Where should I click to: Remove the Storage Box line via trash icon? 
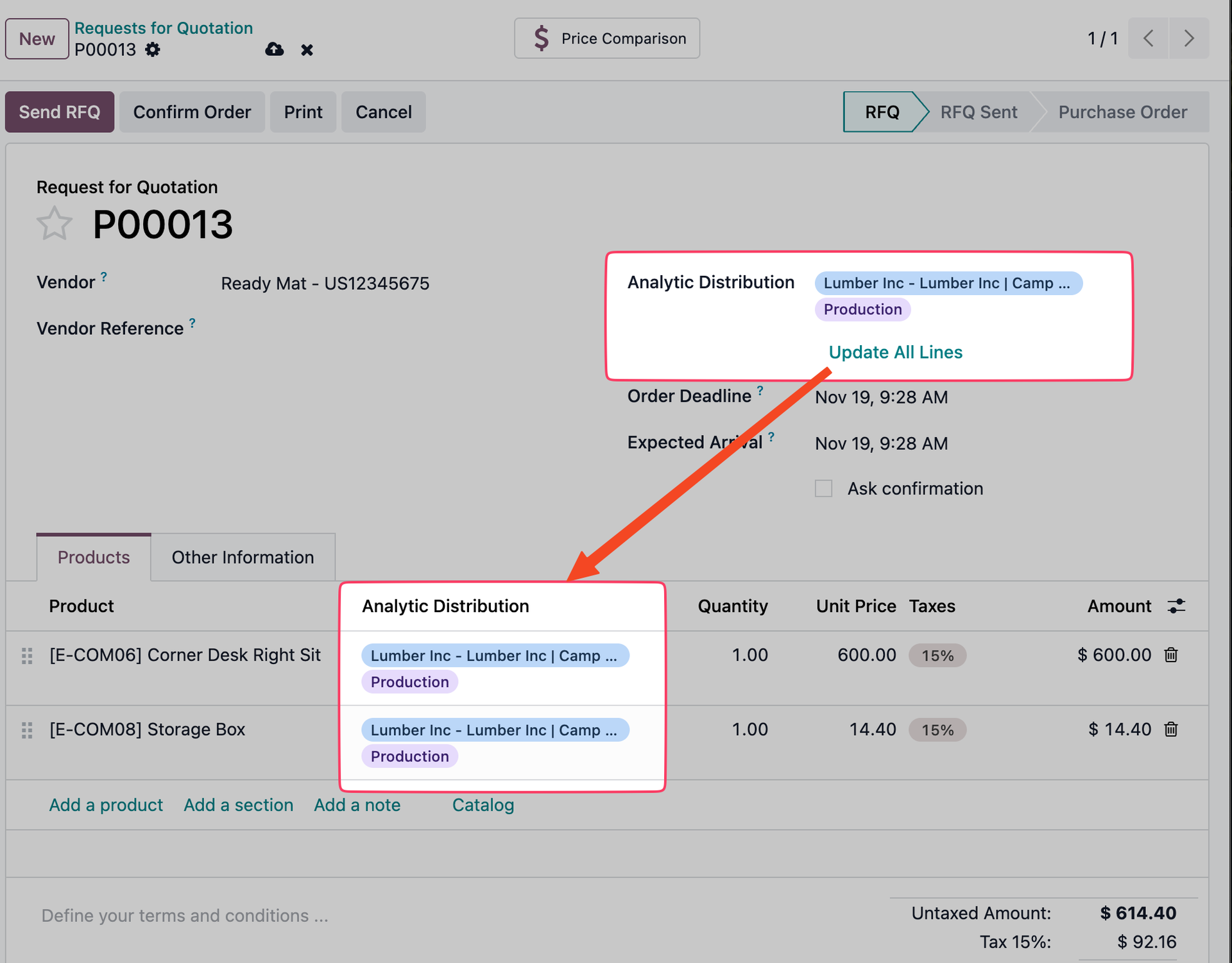(x=1171, y=729)
